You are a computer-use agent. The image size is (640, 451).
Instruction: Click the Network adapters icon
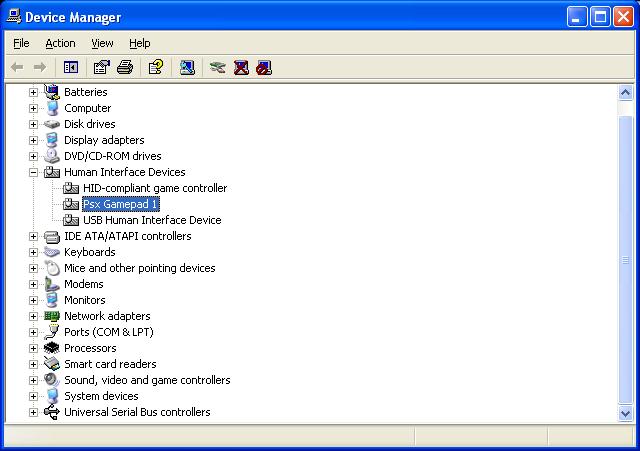(x=52, y=316)
